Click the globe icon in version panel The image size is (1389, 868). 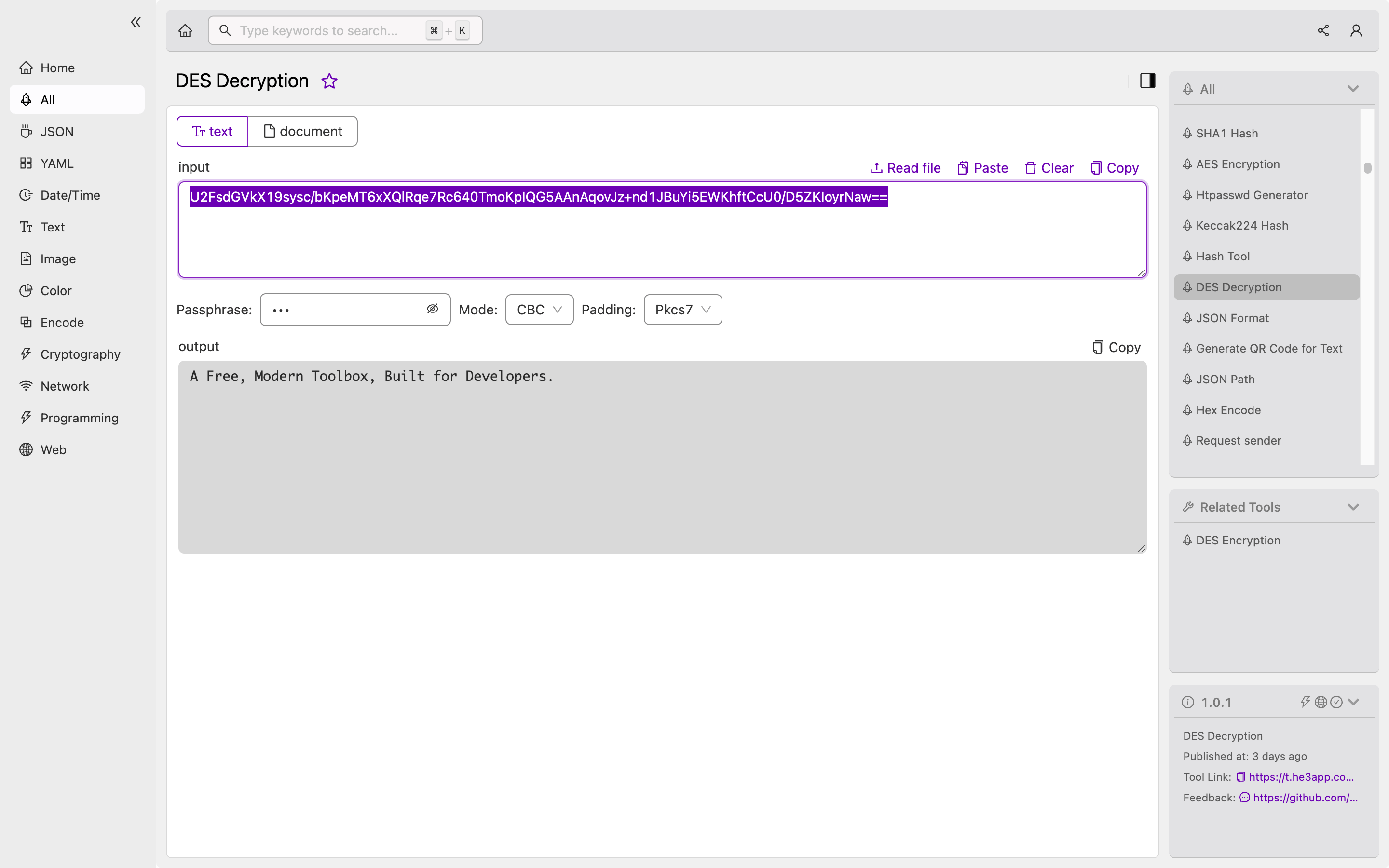click(1321, 702)
